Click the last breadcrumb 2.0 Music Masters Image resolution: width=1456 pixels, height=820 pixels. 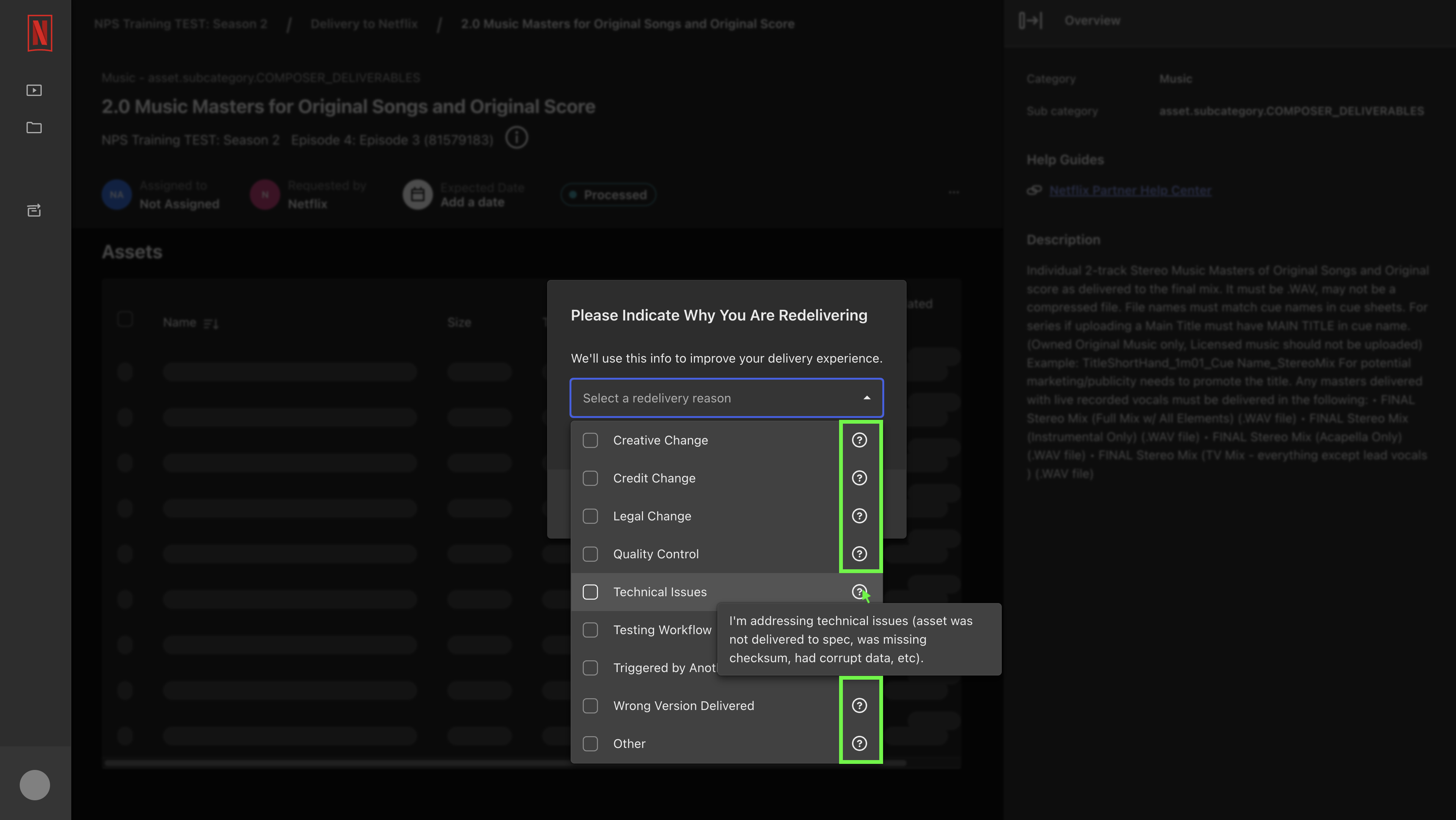[x=628, y=24]
